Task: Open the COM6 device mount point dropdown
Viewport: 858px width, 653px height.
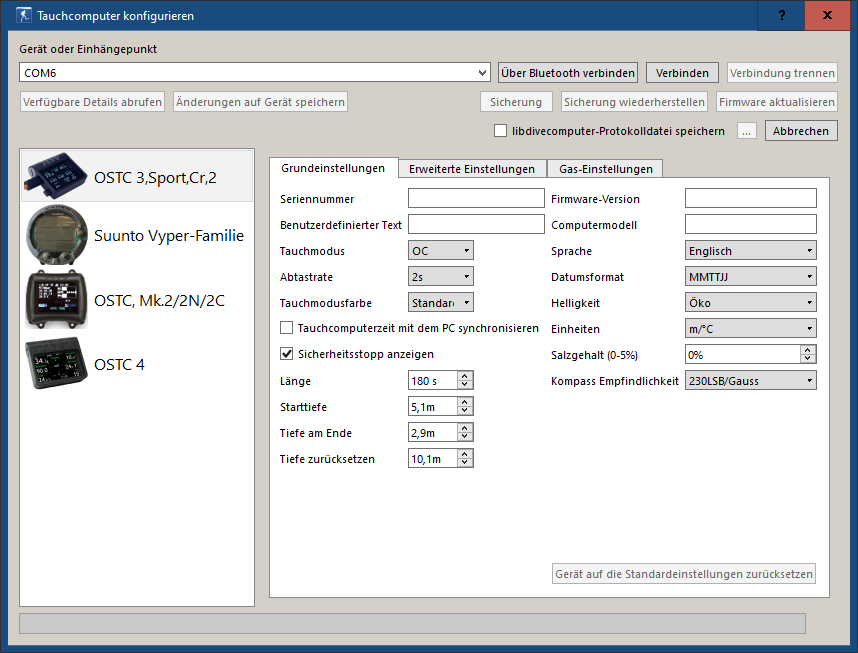Action: 255,73
